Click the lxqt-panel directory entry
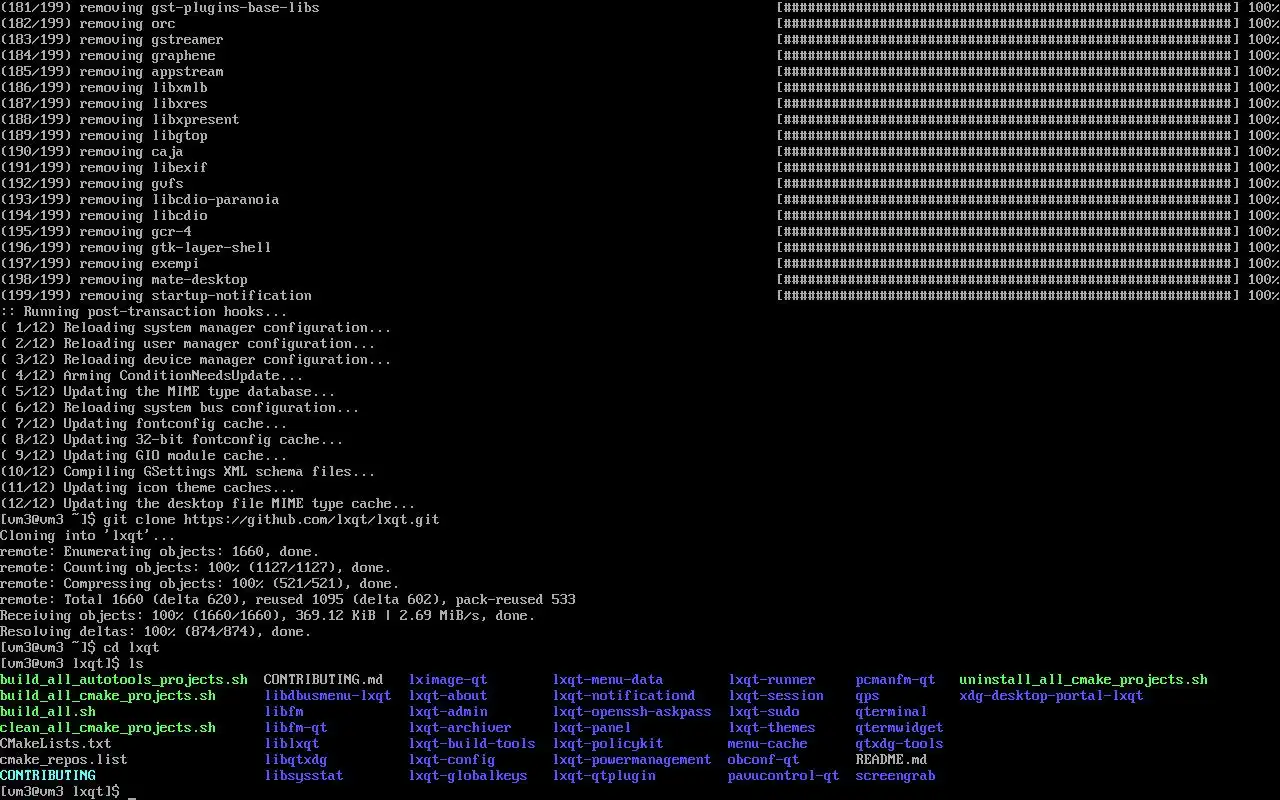This screenshot has height=800, width=1280. click(592, 728)
